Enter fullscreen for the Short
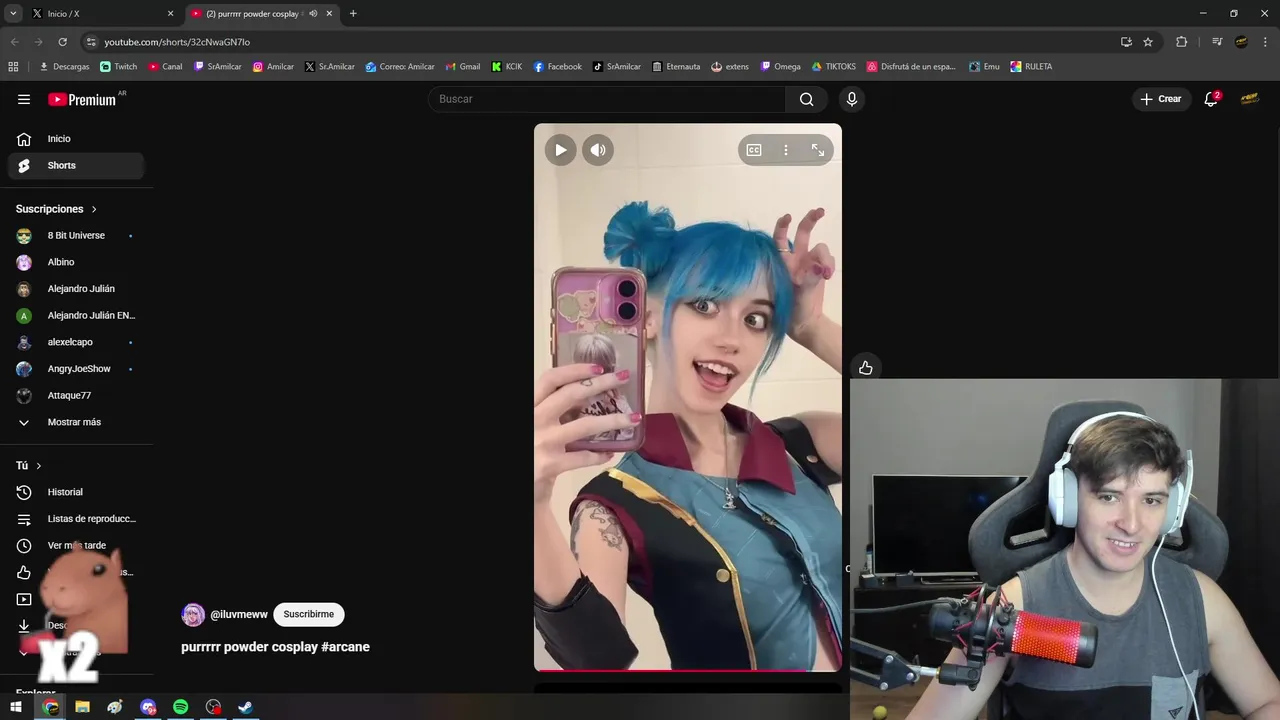The image size is (1280, 720). coord(818,150)
